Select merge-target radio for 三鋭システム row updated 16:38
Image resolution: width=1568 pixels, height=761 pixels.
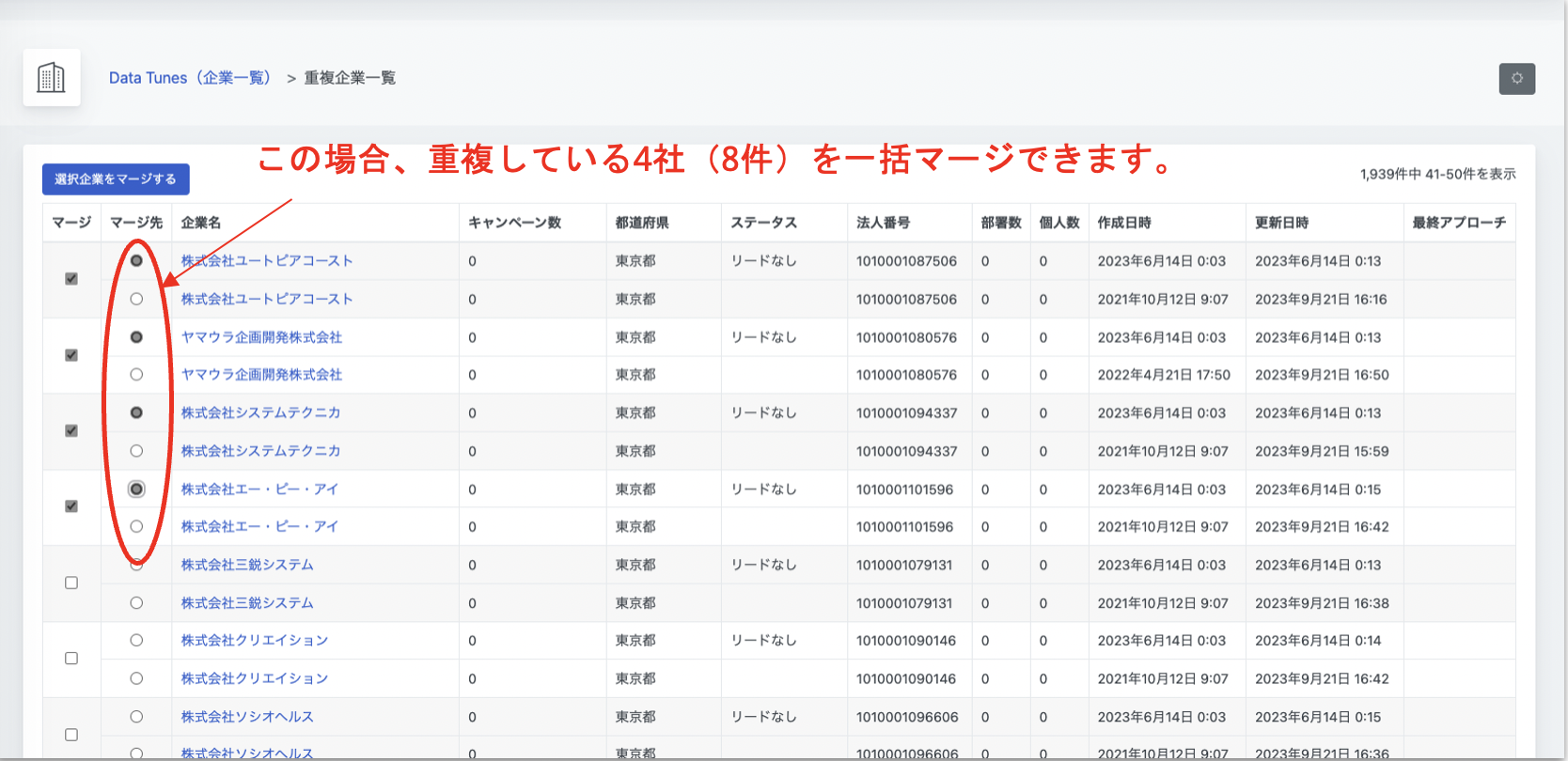136,603
